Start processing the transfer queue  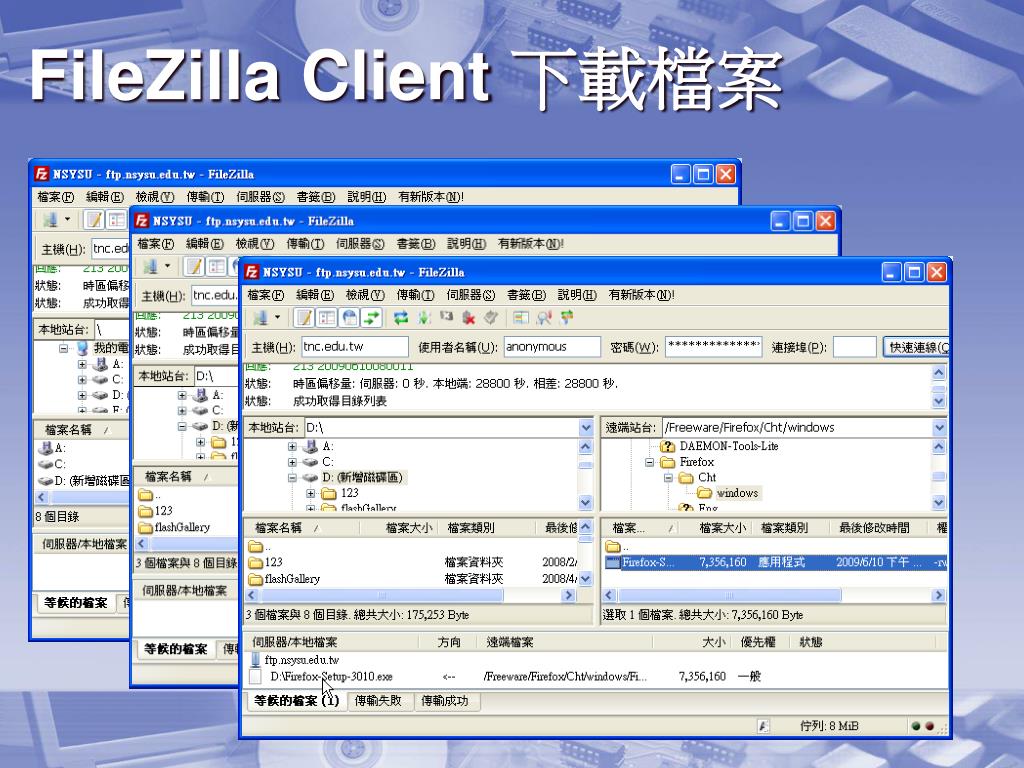coord(424,318)
